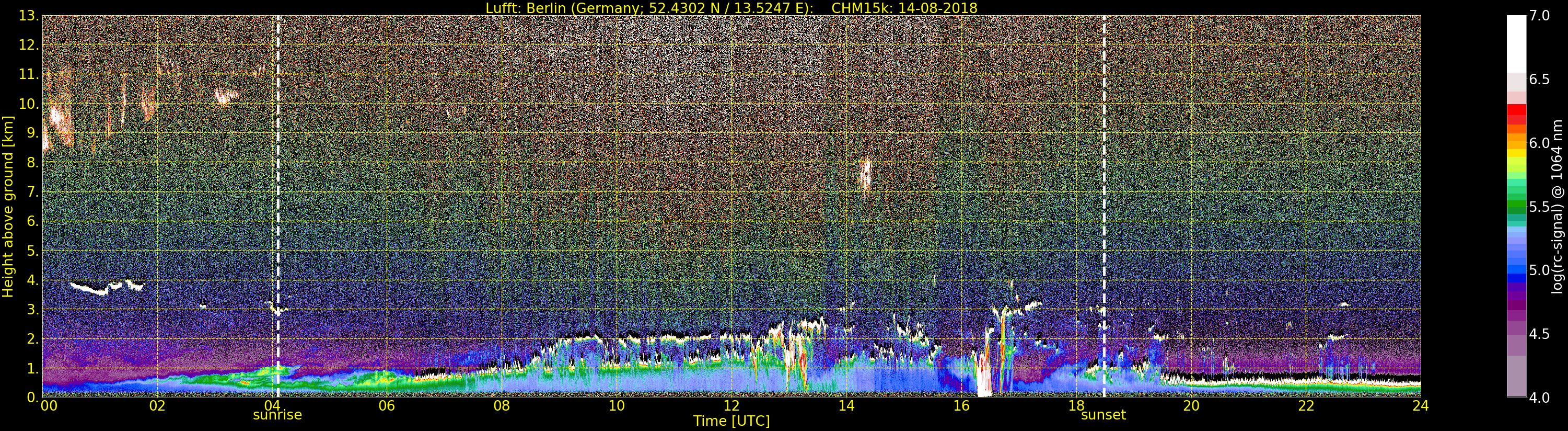Click the "2." height axis tick label
This screenshot has height=431, width=1568.
pyautogui.click(x=32, y=339)
